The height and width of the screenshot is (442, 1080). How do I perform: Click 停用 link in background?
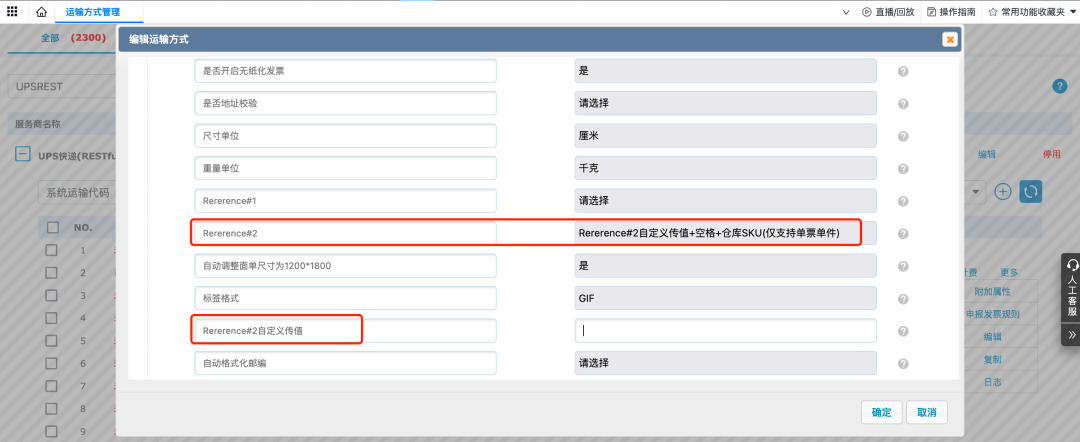coord(1051,155)
